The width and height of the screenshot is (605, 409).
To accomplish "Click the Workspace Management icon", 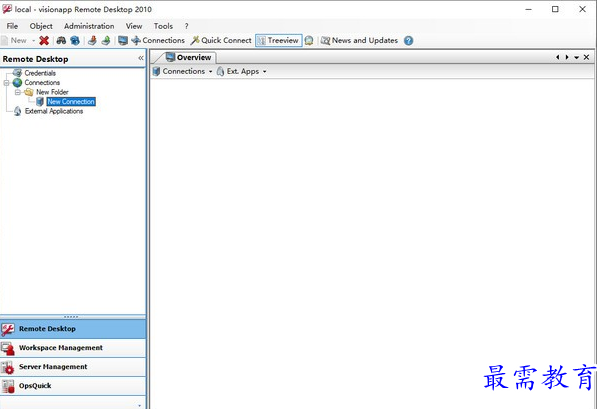I will tap(8, 348).
